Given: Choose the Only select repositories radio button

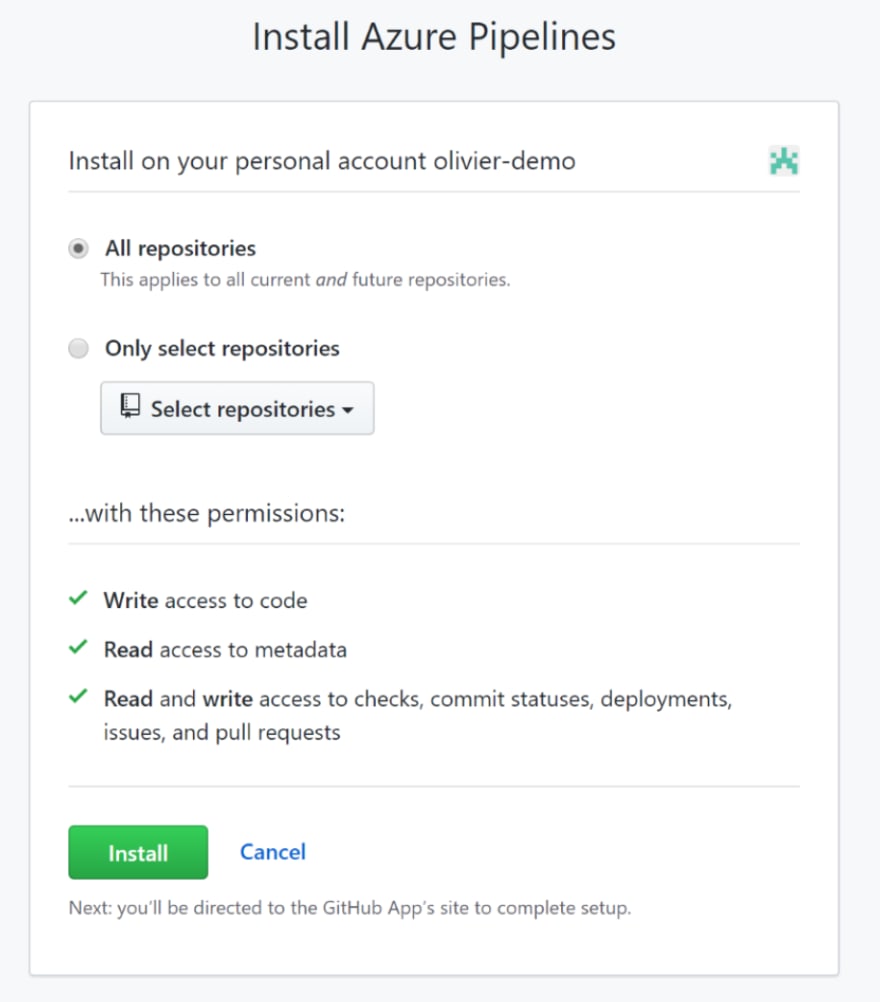Looking at the screenshot, I should (x=79, y=348).
